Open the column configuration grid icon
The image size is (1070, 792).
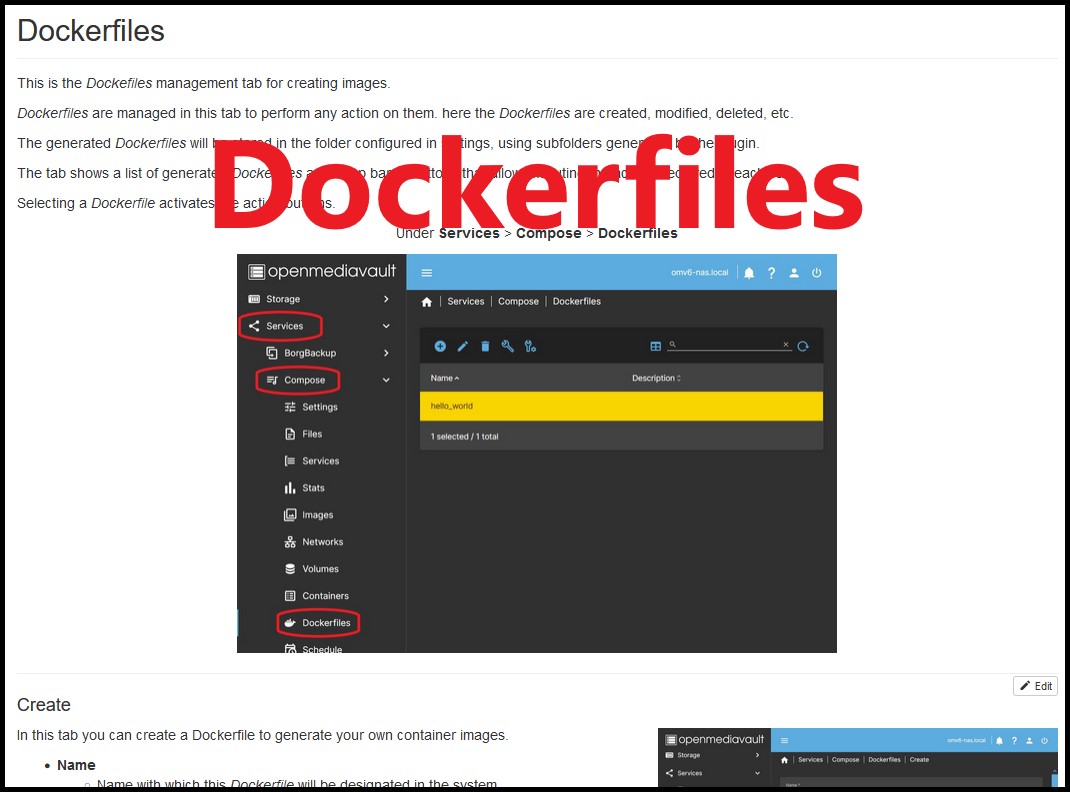click(x=656, y=345)
